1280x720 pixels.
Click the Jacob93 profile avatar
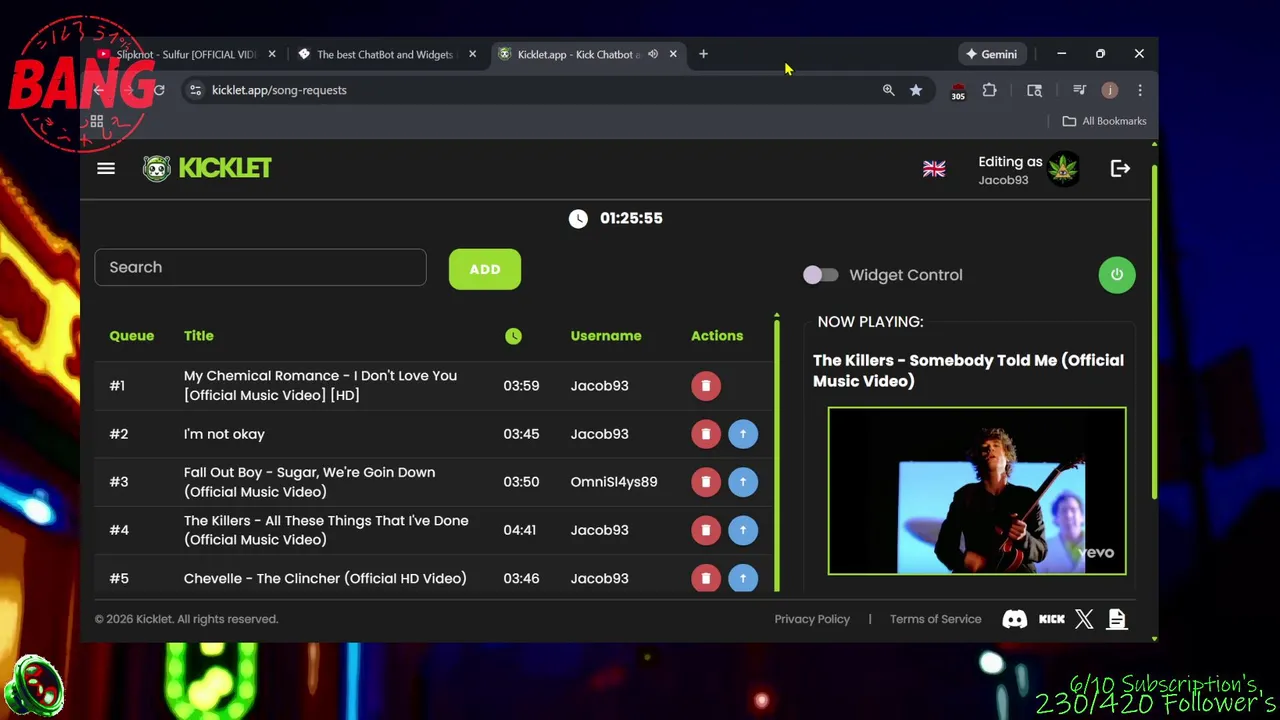(1063, 169)
